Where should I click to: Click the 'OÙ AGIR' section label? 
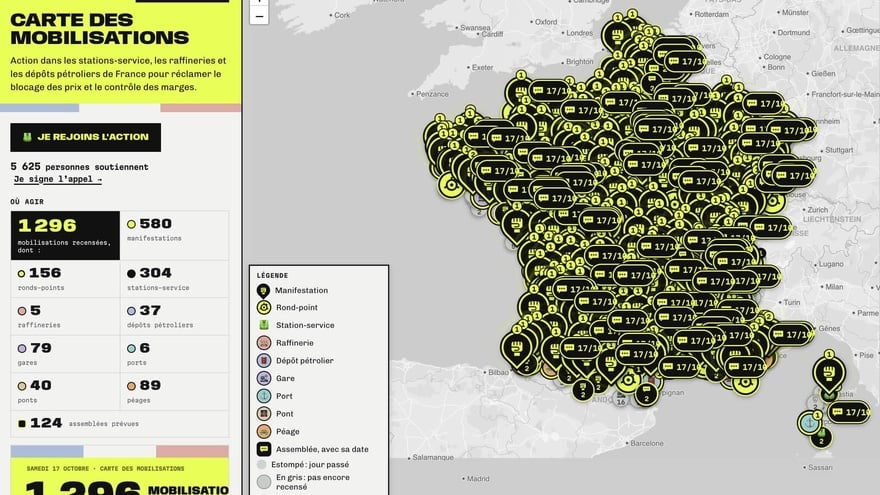(27, 201)
